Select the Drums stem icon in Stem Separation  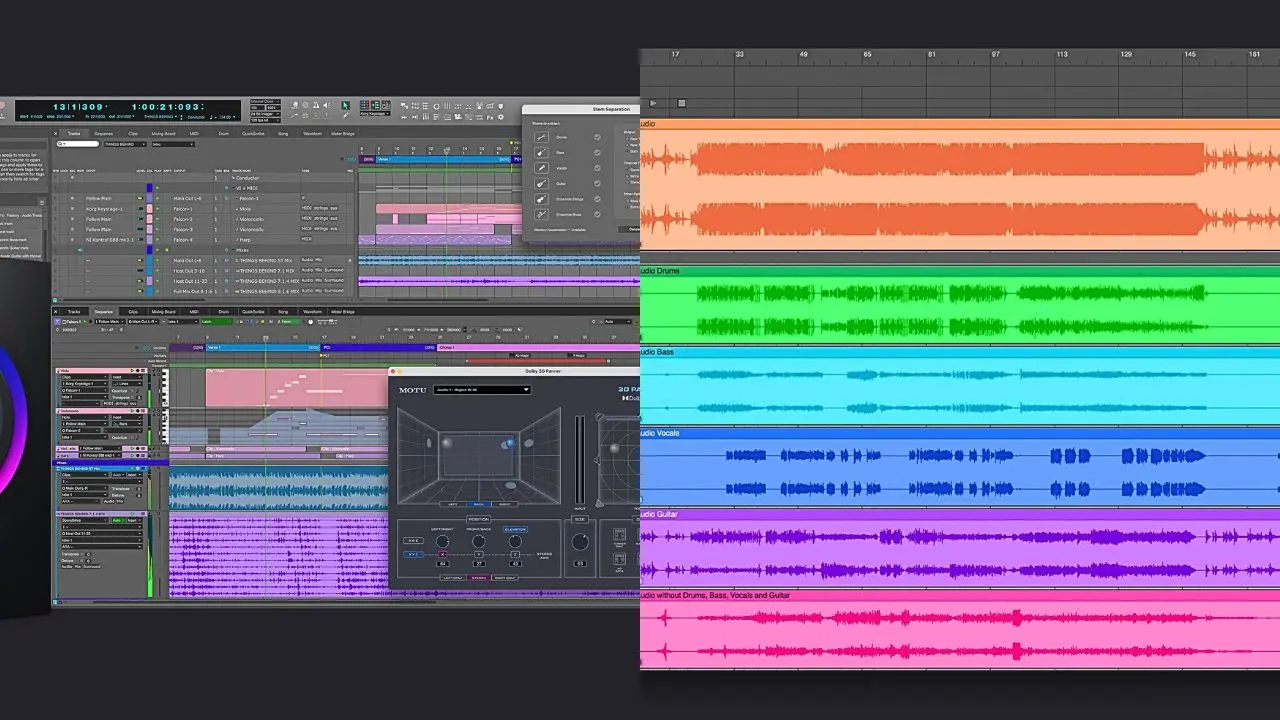(x=541, y=137)
